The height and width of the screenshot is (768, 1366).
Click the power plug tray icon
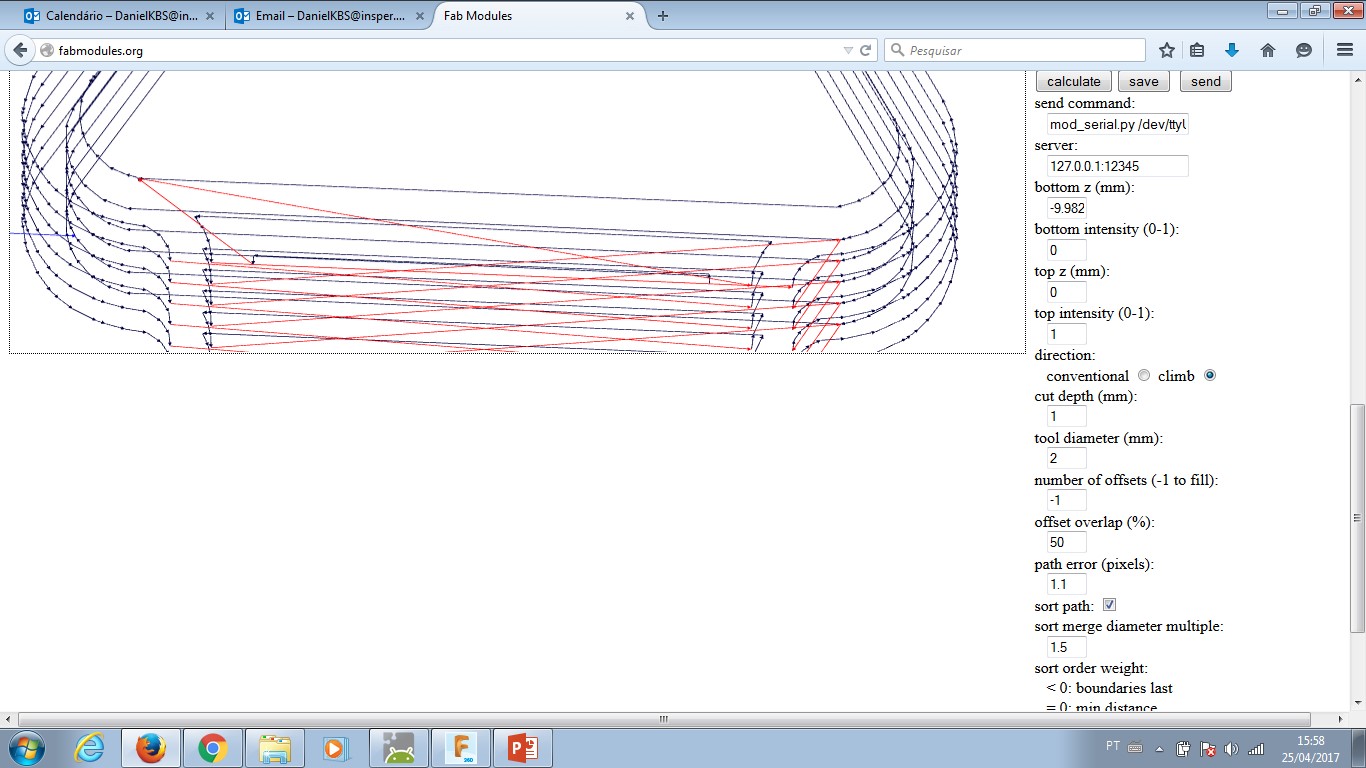pyautogui.click(x=1183, y=748)
